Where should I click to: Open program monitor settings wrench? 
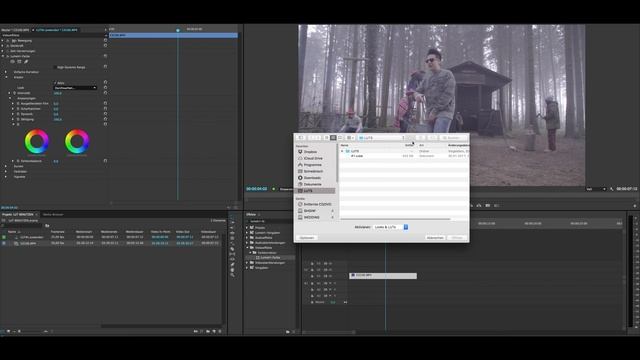point(611,189)
